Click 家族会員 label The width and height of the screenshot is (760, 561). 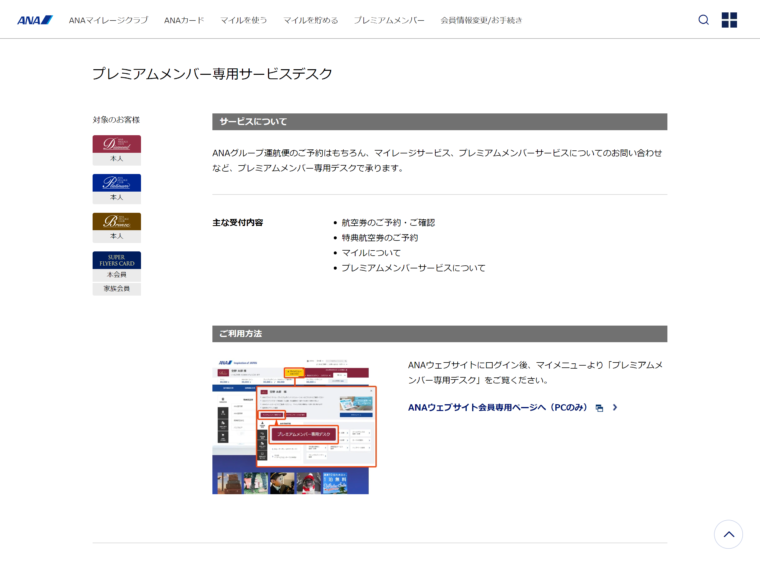coord(117,289)
